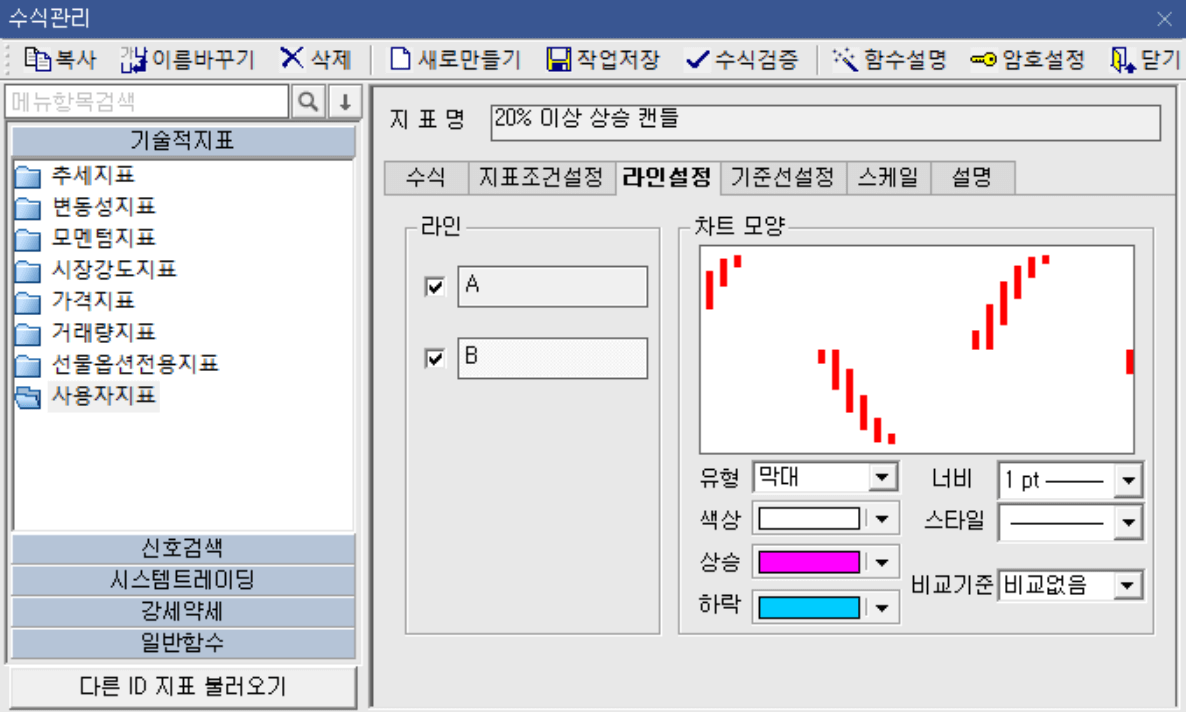Select the 사용자지표 folder

tap(104, 396)
